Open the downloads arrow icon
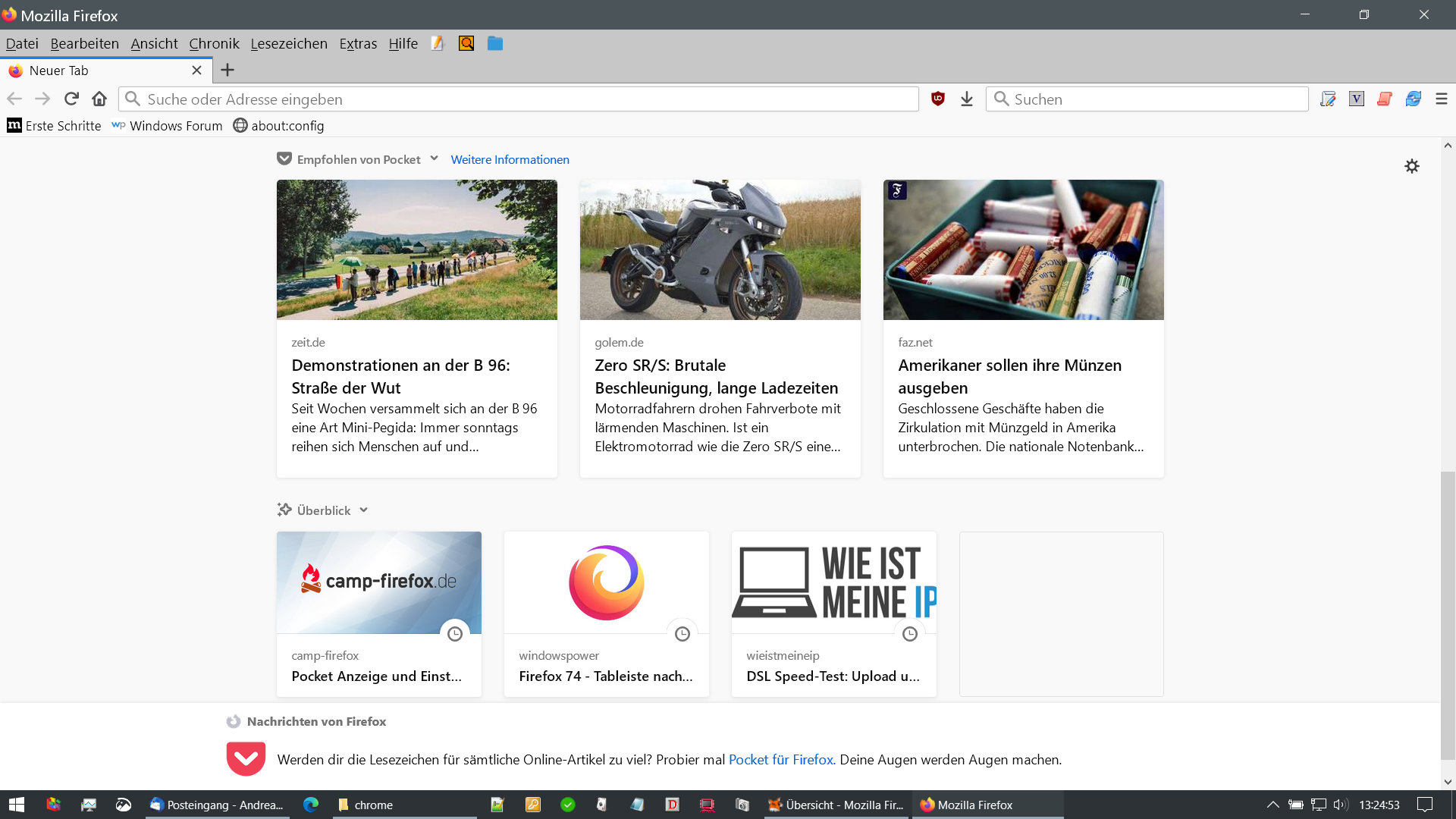 click(x=966, y=99)
